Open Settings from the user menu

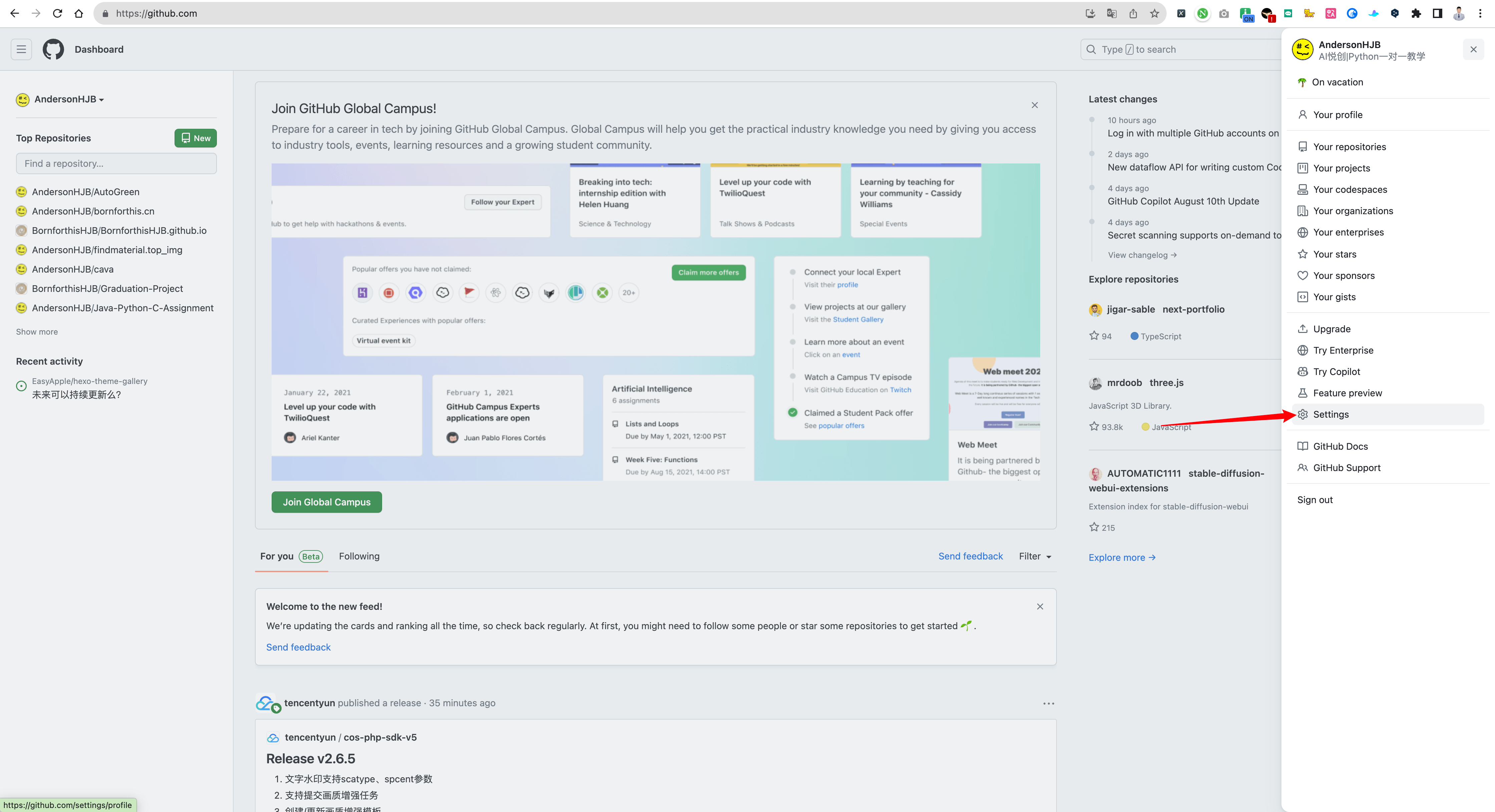(1388, 415)
